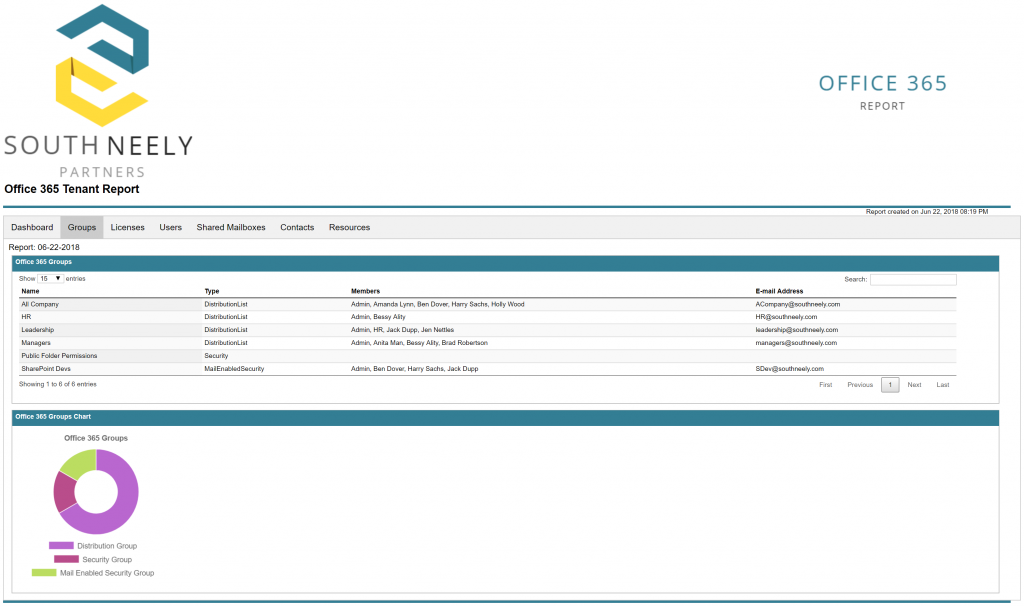Click the green donut chart segment
The width and height of the screenshot is (1024, 607).
tap(80, 463)
